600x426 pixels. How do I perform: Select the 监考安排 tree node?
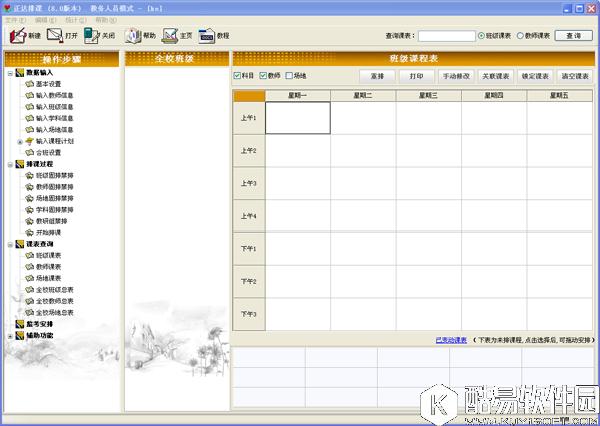click(39, 324)
